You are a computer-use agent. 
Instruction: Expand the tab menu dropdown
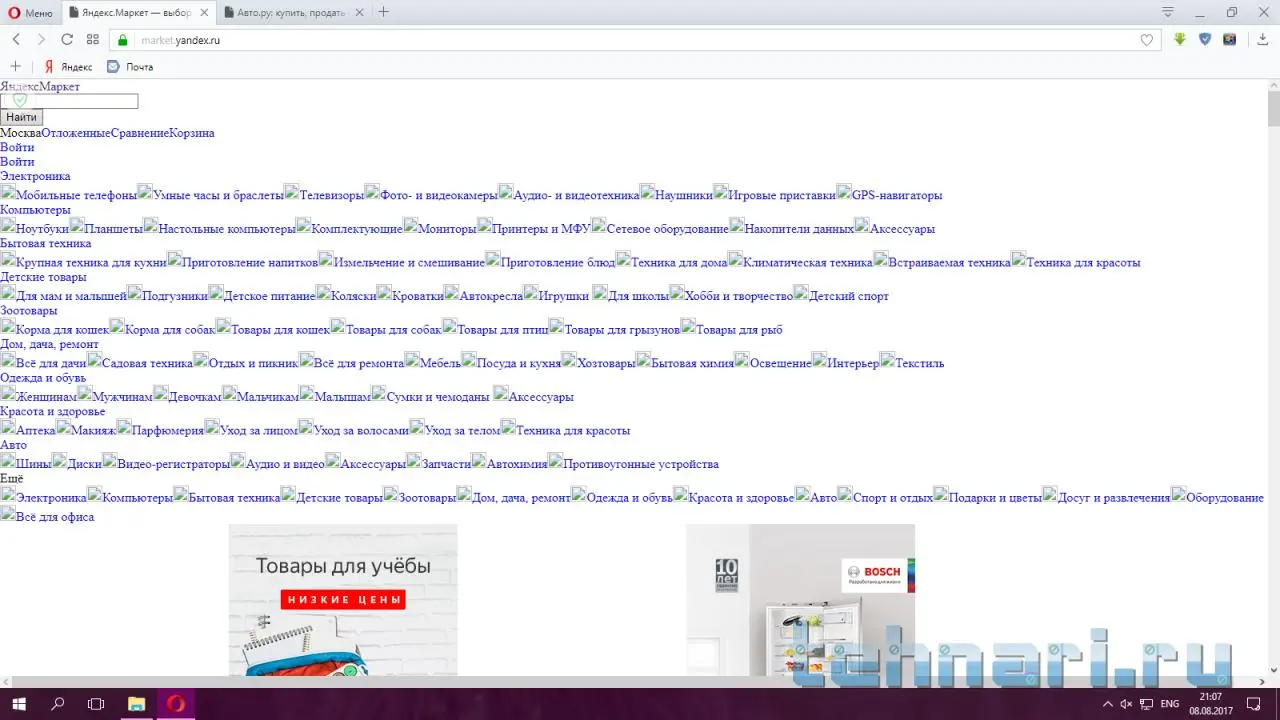1167,12
